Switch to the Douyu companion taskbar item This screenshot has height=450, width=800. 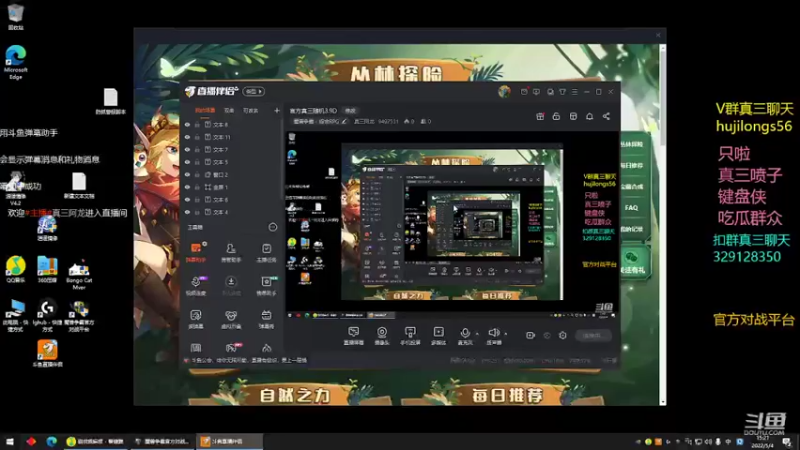point(229,441)
